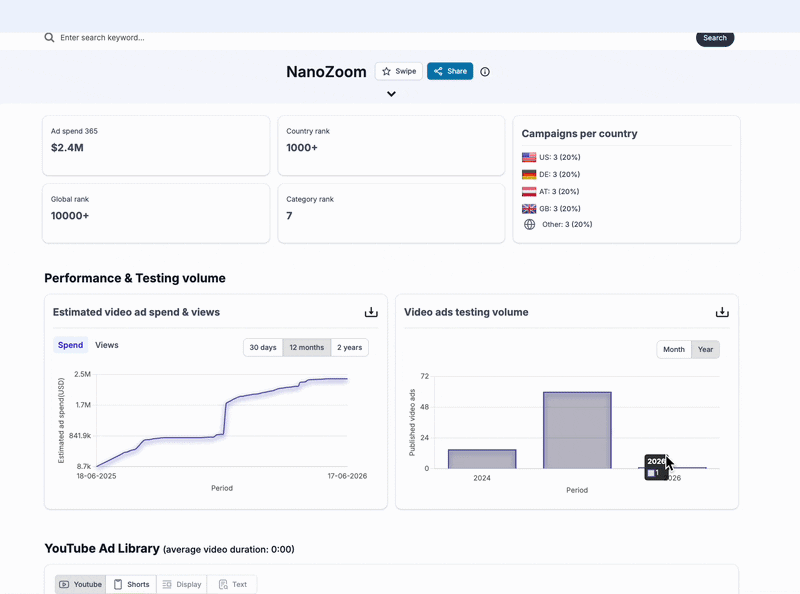Click the German flag icon
Image resolution: width=800 pixels, height=594 pixels.
(x=529, y=175)
